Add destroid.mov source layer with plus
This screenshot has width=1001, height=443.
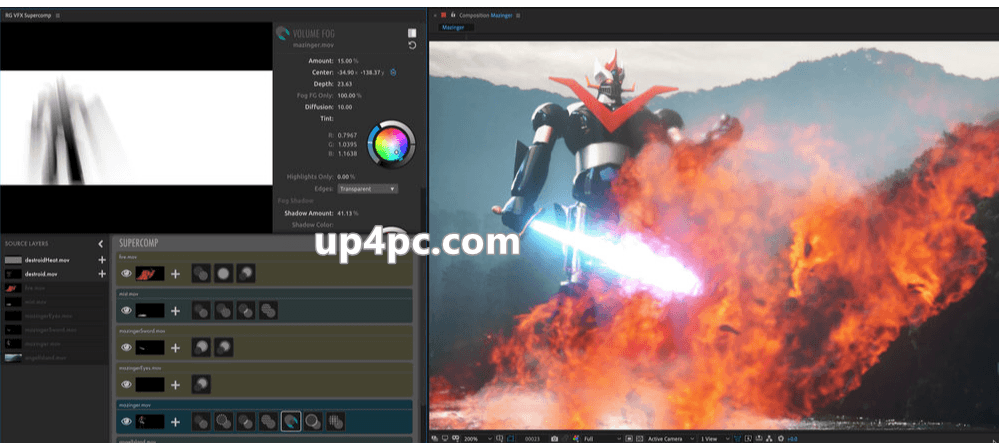click(102, 274)
